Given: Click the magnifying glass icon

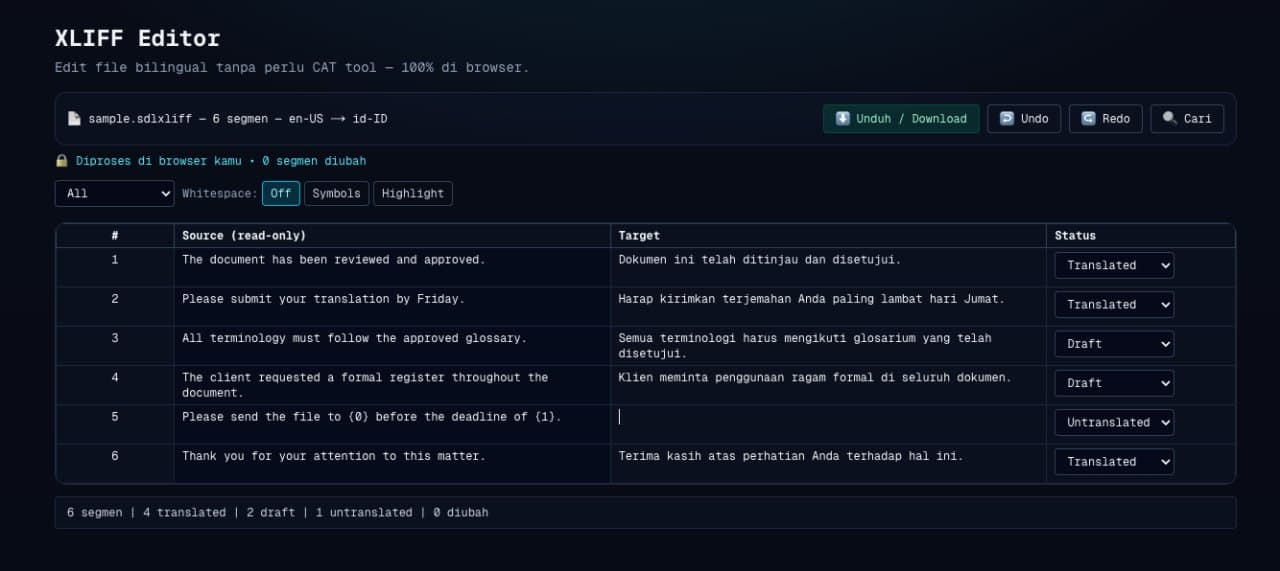Looking at the screenshot, I should coord(1170,118).
